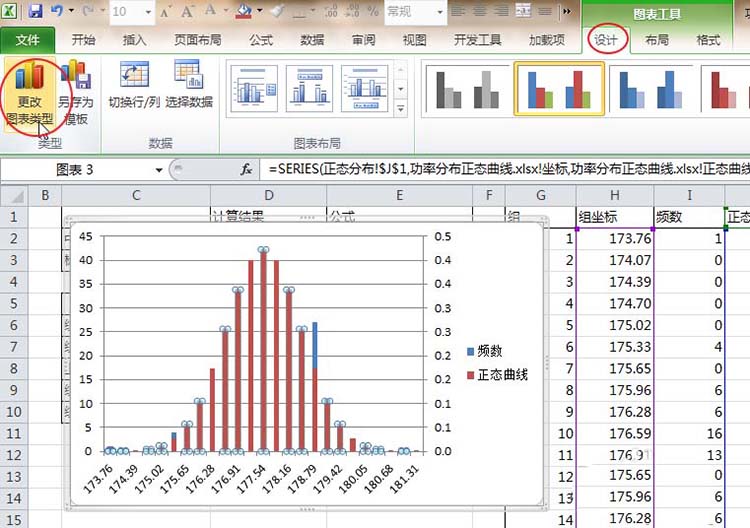The image size is (750, 528).
Task: Open the 设计 chart tools tab
Action: (606, 40)
